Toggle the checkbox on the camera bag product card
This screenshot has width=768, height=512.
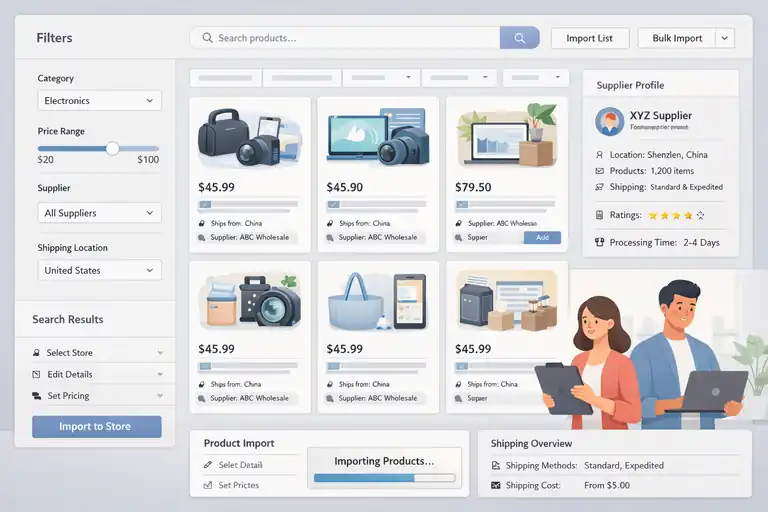click(x=205, y=204)
